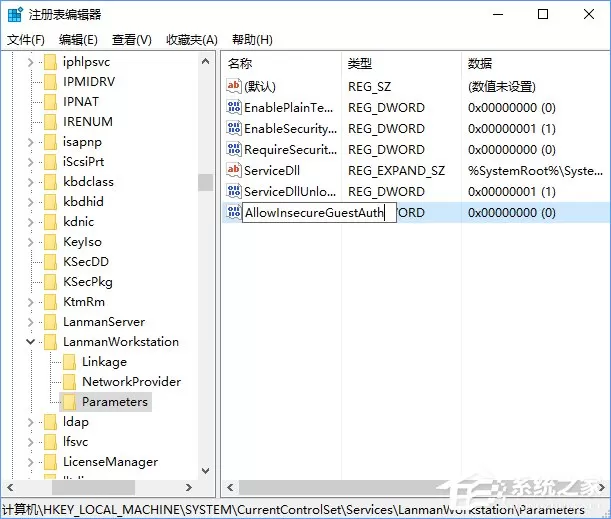The width and height of the screenshot is (611, 519).
Task: Click tree horizontal scroll left arrow
Action: (x=11, y=487)
